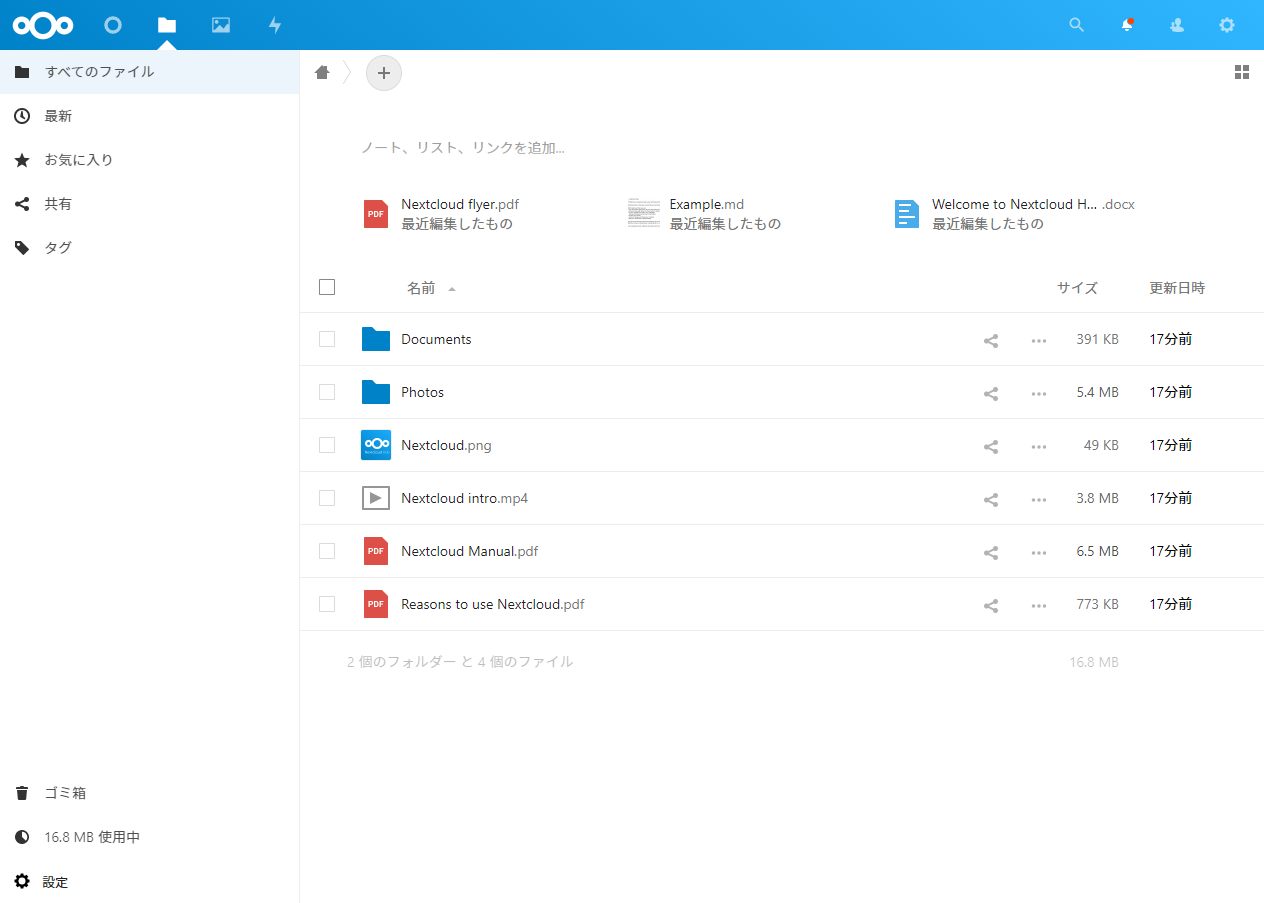Image resolution: width=1264 pixels, height=903 pixels.
Task: Check Reasons to use Nextcloud.pdf checkbox
Action: (327, 604)
